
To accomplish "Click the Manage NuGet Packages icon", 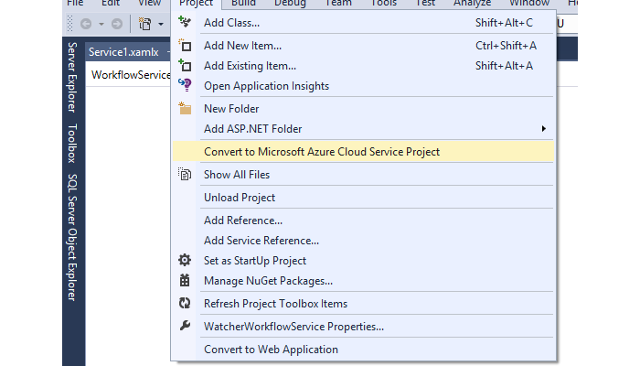I will pyautogui.click(x=184, y=280).
